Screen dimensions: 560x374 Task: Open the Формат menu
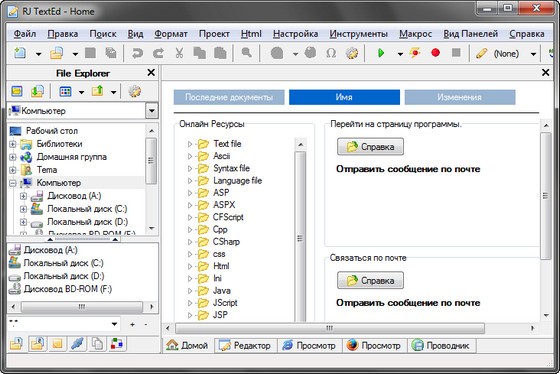171,34
